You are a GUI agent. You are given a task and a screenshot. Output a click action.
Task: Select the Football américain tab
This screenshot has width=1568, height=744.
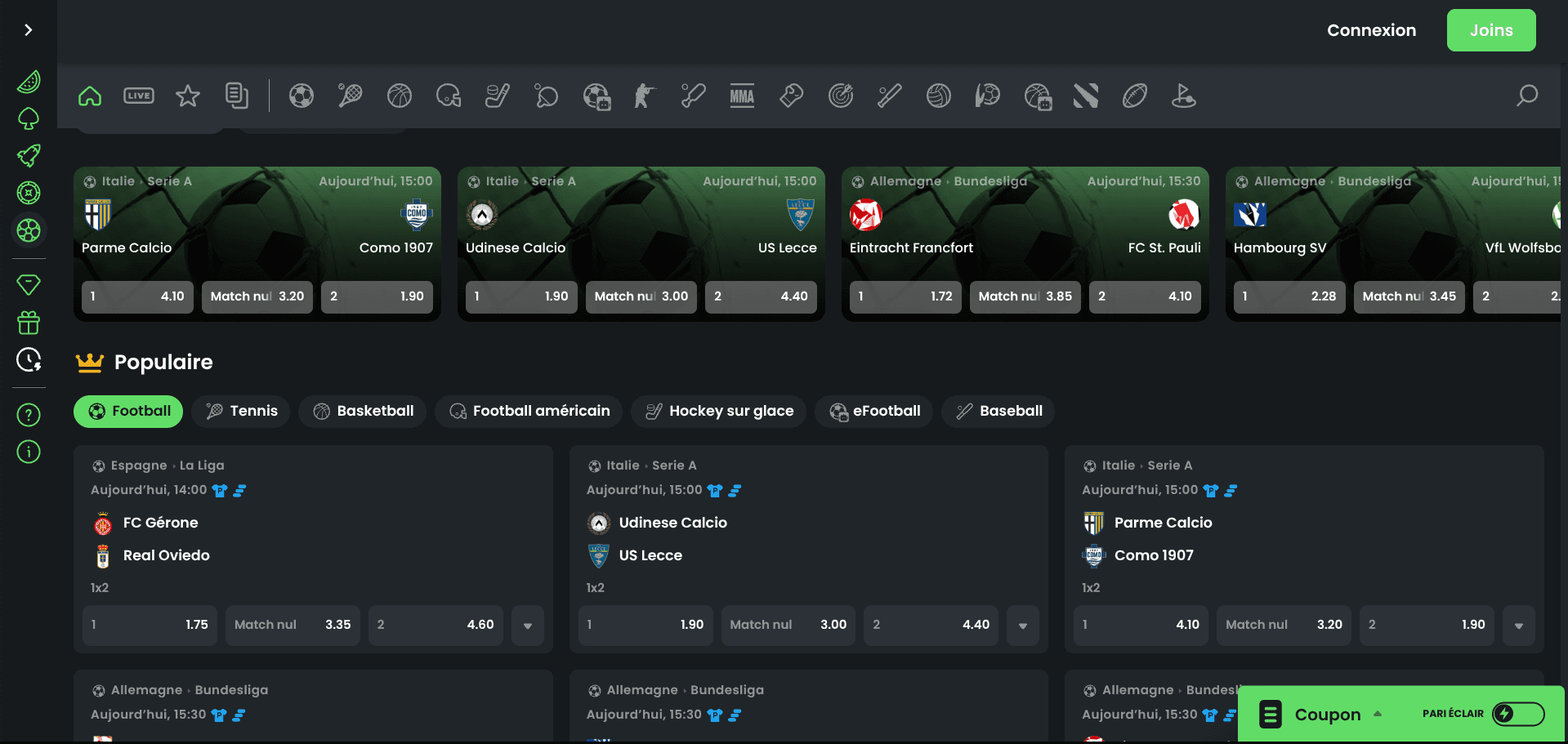click(529, 411)
